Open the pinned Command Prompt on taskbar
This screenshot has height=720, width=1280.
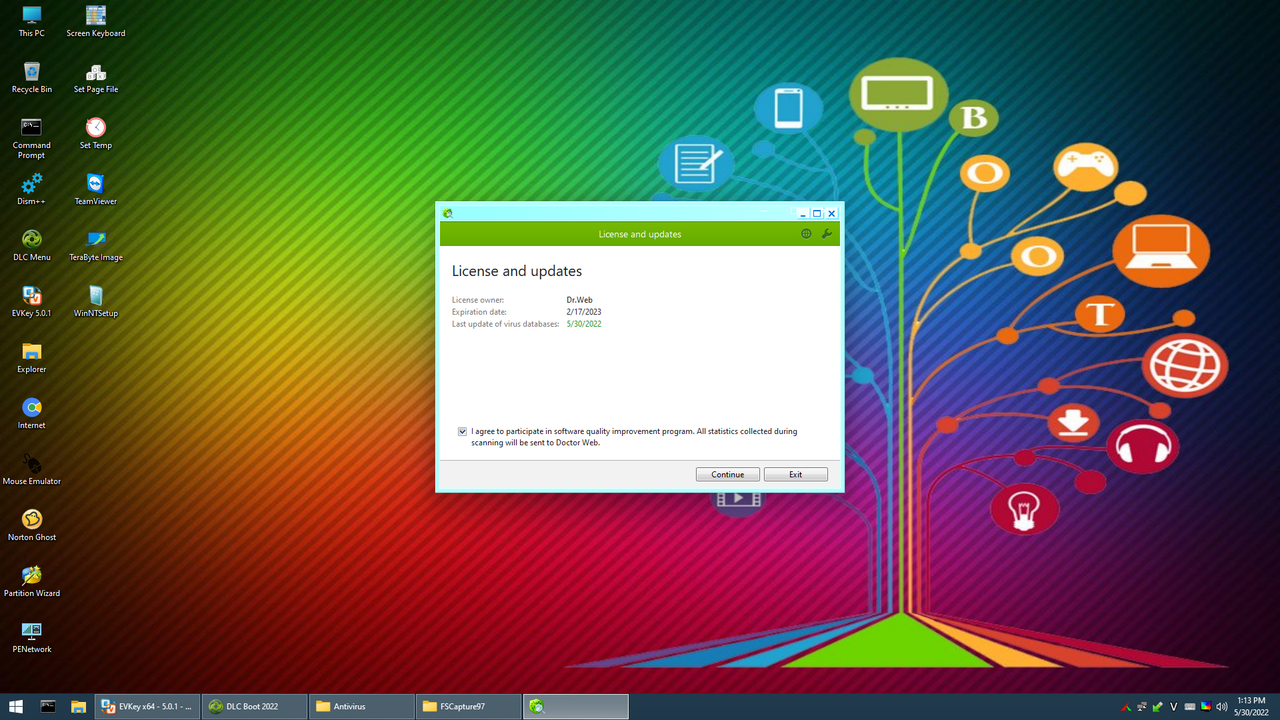click(x=48, y=706)
